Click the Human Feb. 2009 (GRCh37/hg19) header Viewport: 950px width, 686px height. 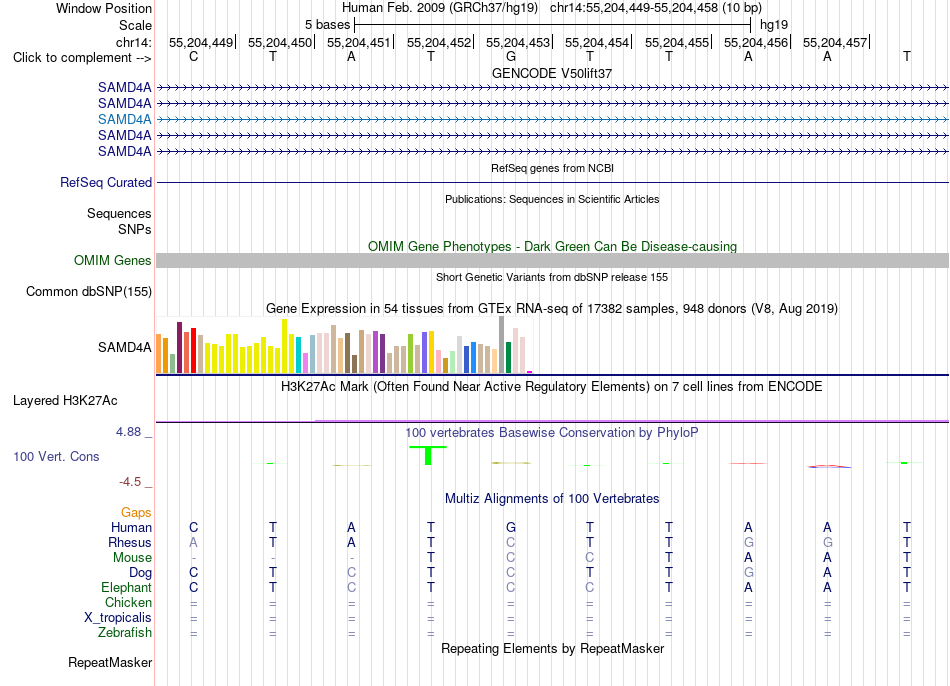point(440,8)
